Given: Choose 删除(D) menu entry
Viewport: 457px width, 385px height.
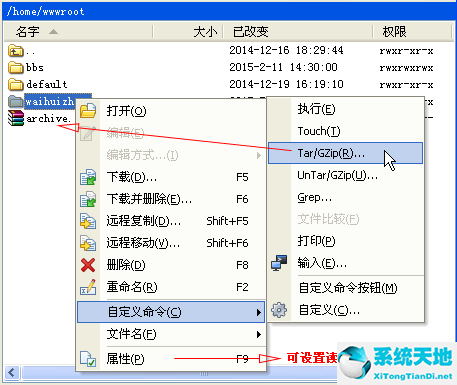Looking at the screenshot, I should point(171,265).
